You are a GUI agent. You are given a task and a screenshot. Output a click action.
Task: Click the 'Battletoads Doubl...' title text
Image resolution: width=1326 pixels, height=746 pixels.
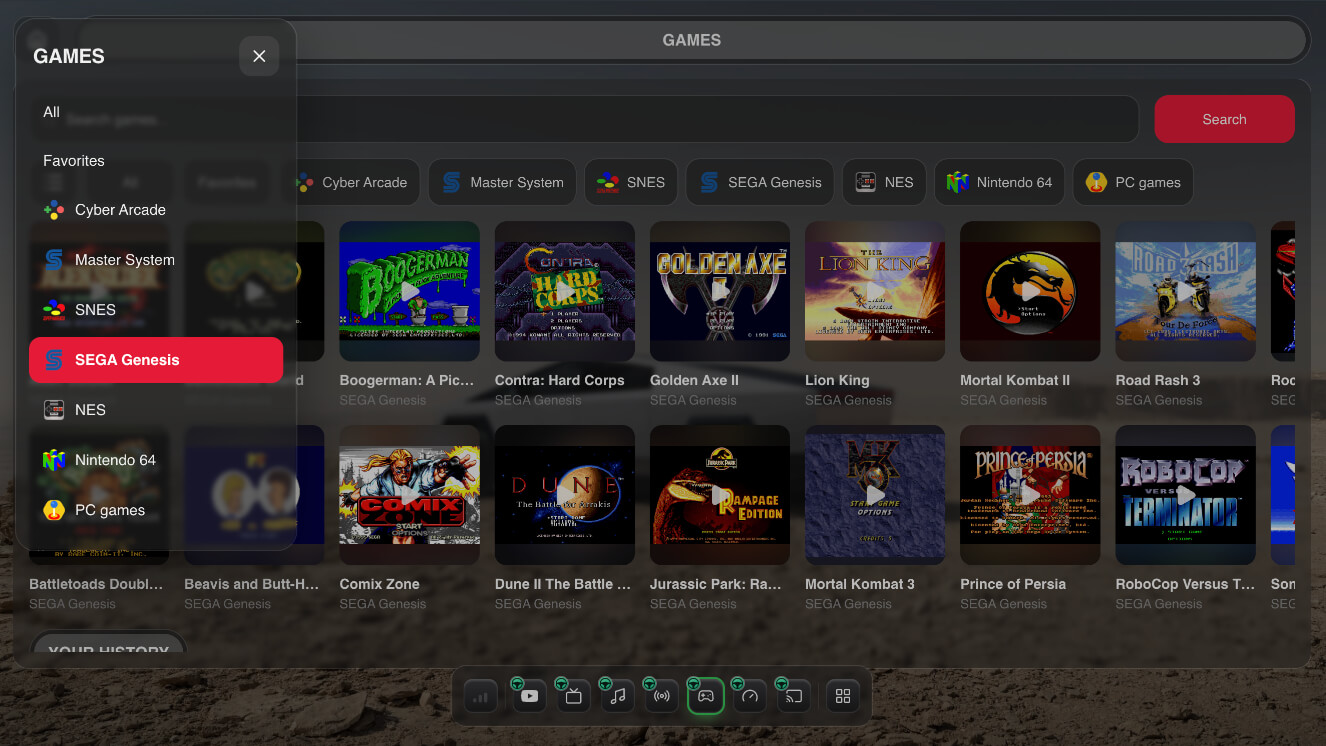click(98, 584)
